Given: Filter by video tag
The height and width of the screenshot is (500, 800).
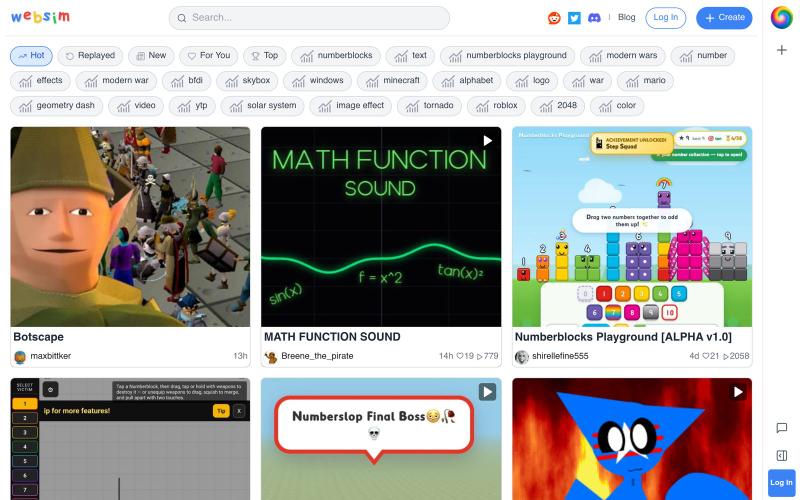Looking at the screenshot, I should click(x=136, y=106).
